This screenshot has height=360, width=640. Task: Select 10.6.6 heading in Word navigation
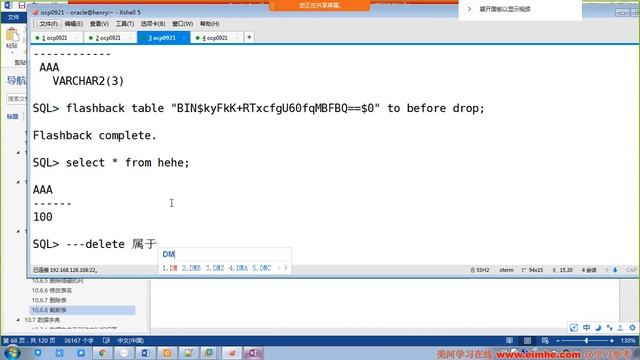tap(52, 290)
